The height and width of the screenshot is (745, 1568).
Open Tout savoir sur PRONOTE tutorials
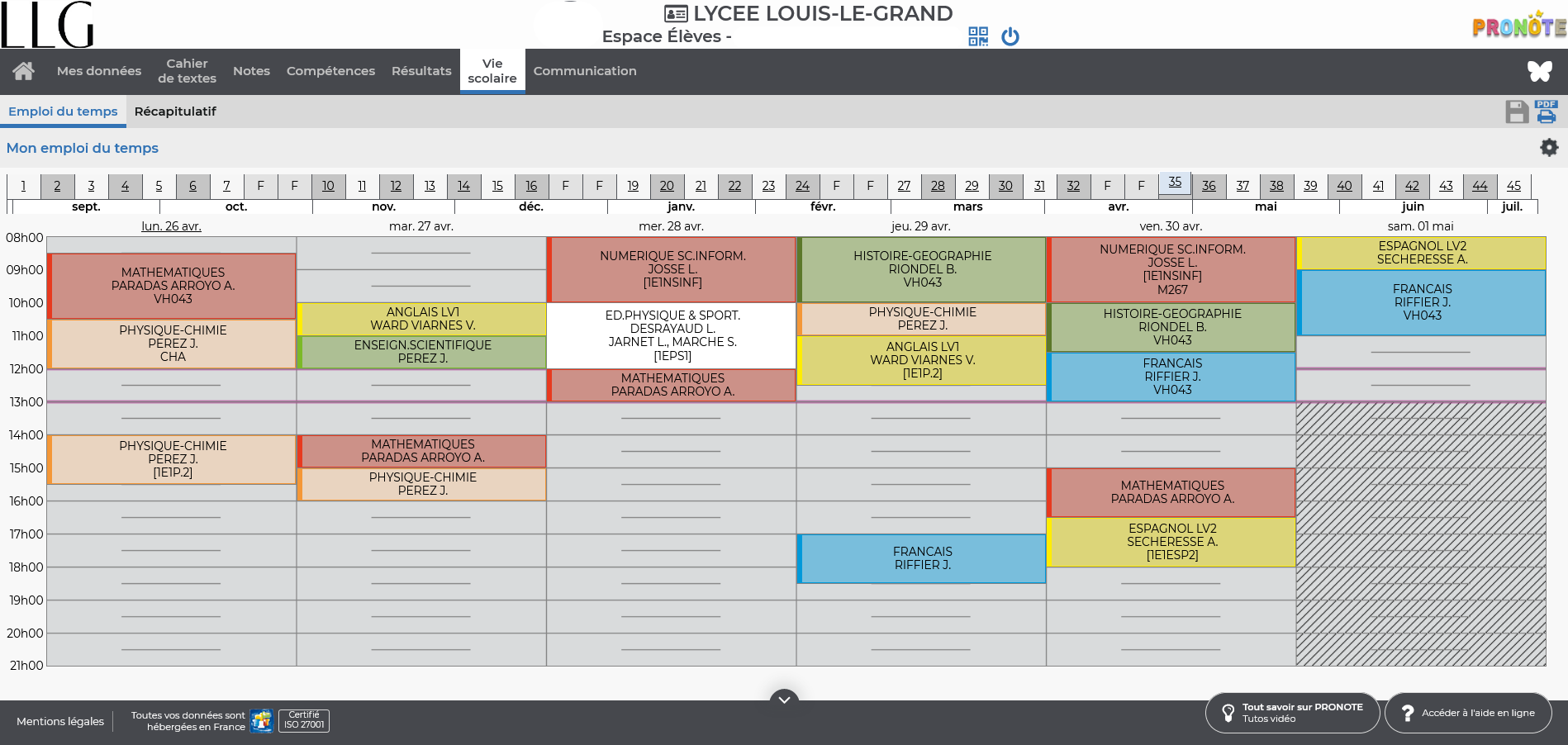[x=1292, y=713]
